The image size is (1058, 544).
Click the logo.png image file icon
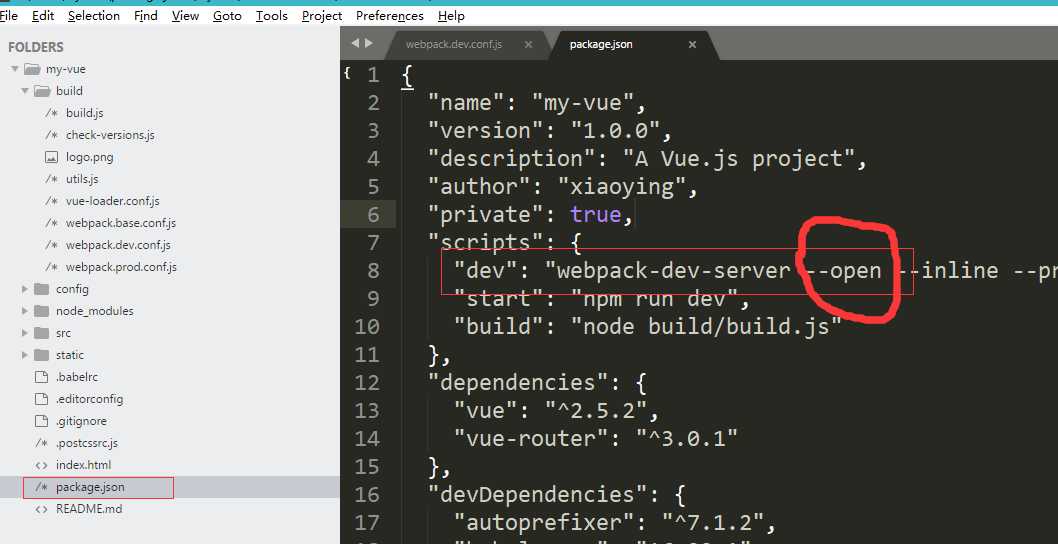pos(51,157)
